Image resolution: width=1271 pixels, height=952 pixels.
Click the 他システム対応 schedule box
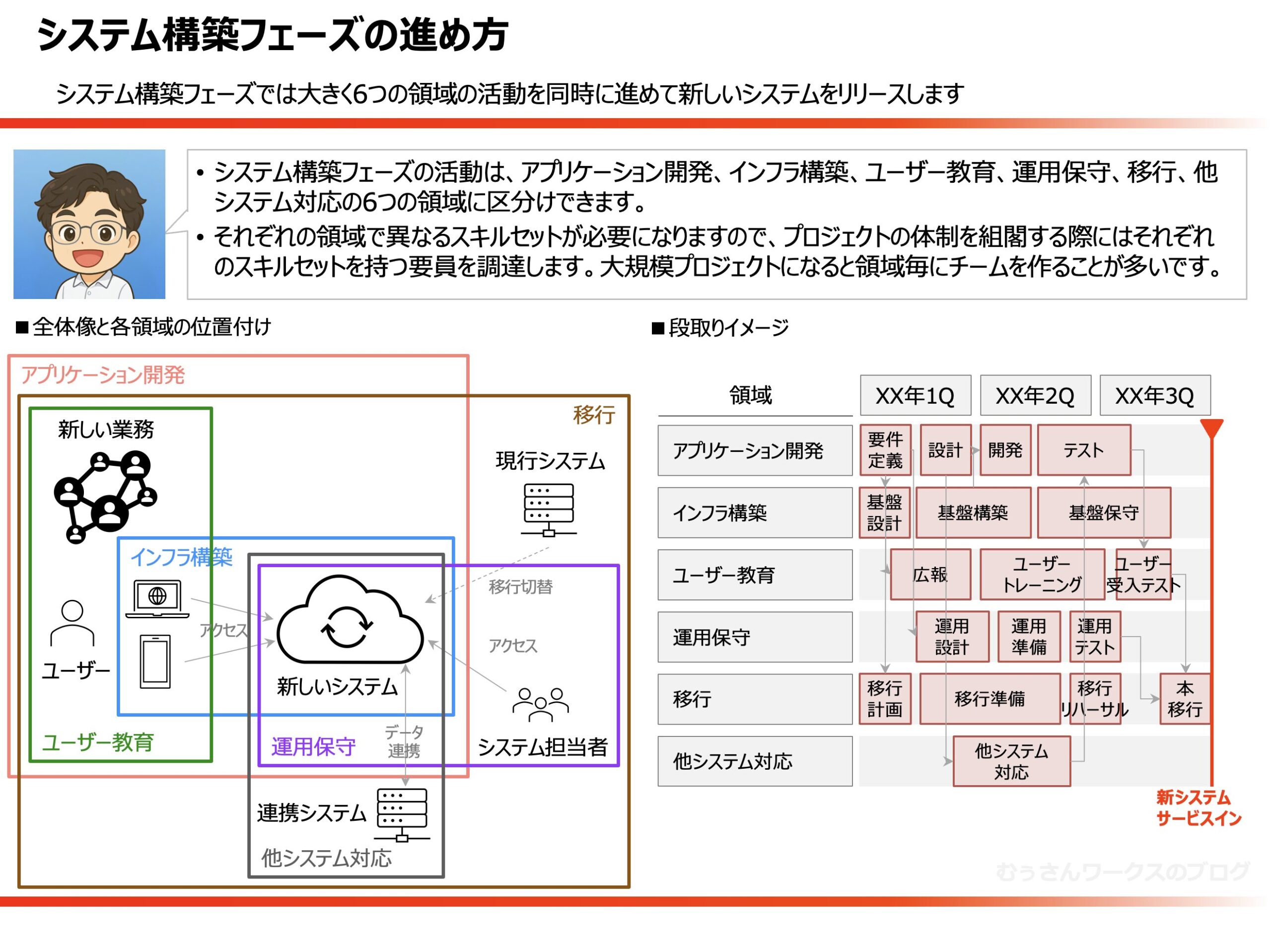tap(1011, 761)
